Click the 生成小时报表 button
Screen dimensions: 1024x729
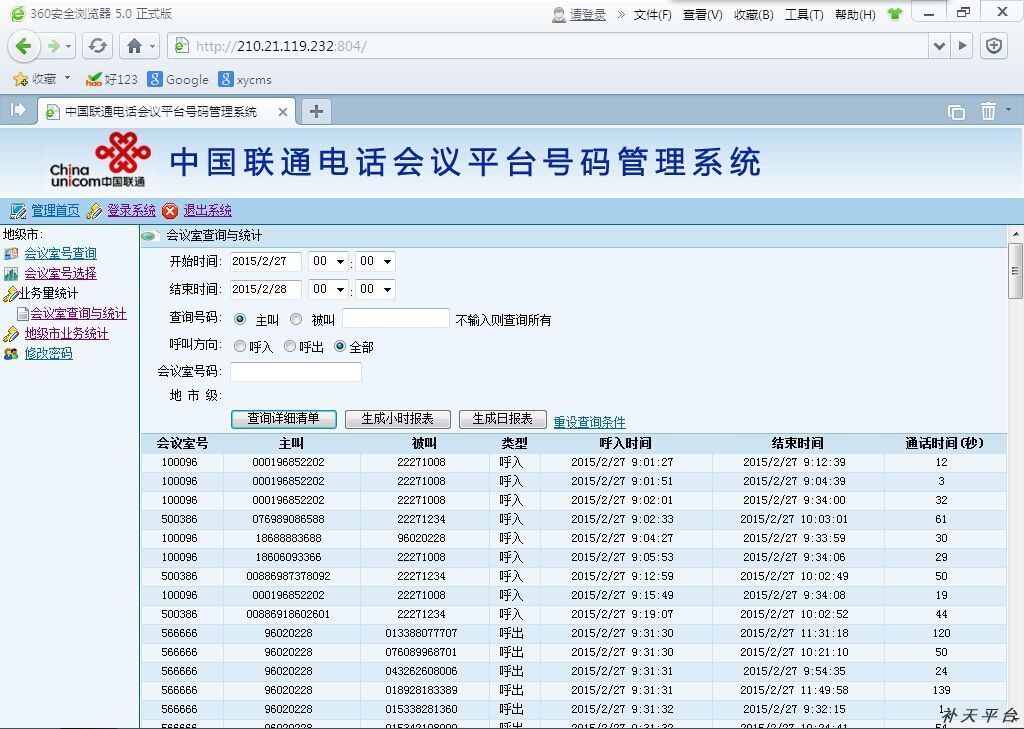pyautogui.click(x=398, y=419)
